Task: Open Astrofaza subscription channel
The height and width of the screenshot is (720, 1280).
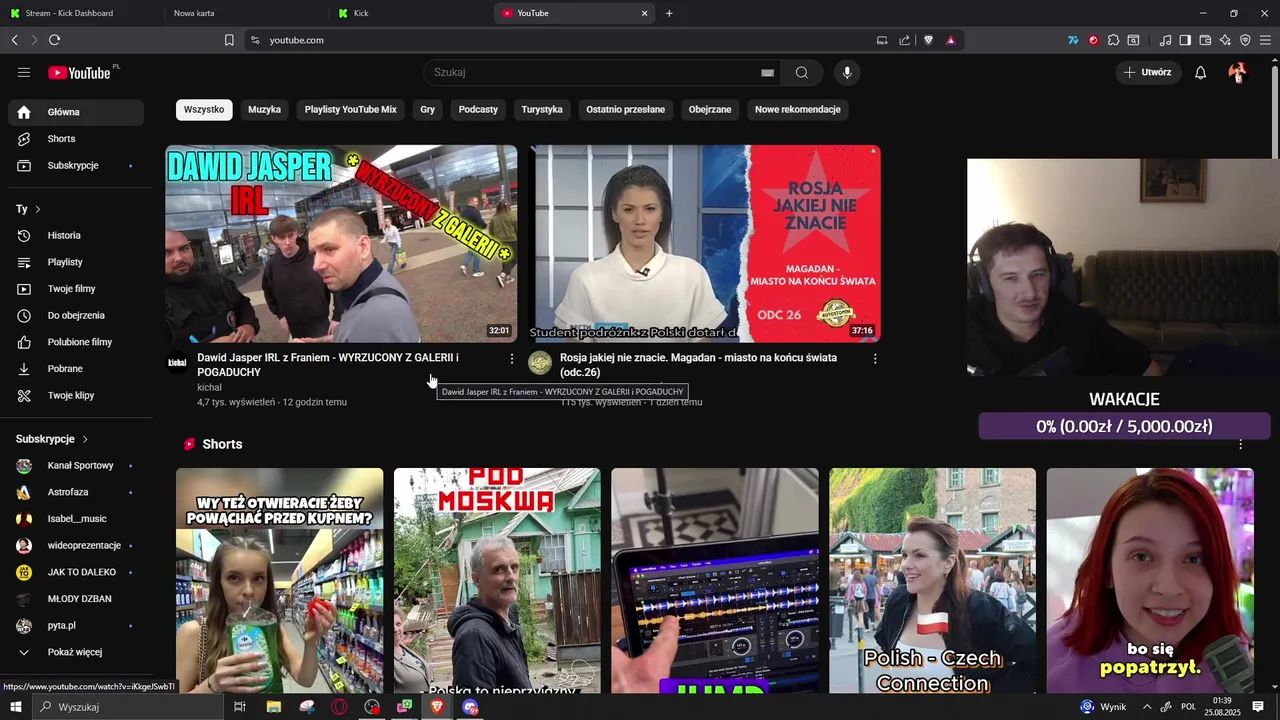Action: pyautogui.click(x=76, y=492)
